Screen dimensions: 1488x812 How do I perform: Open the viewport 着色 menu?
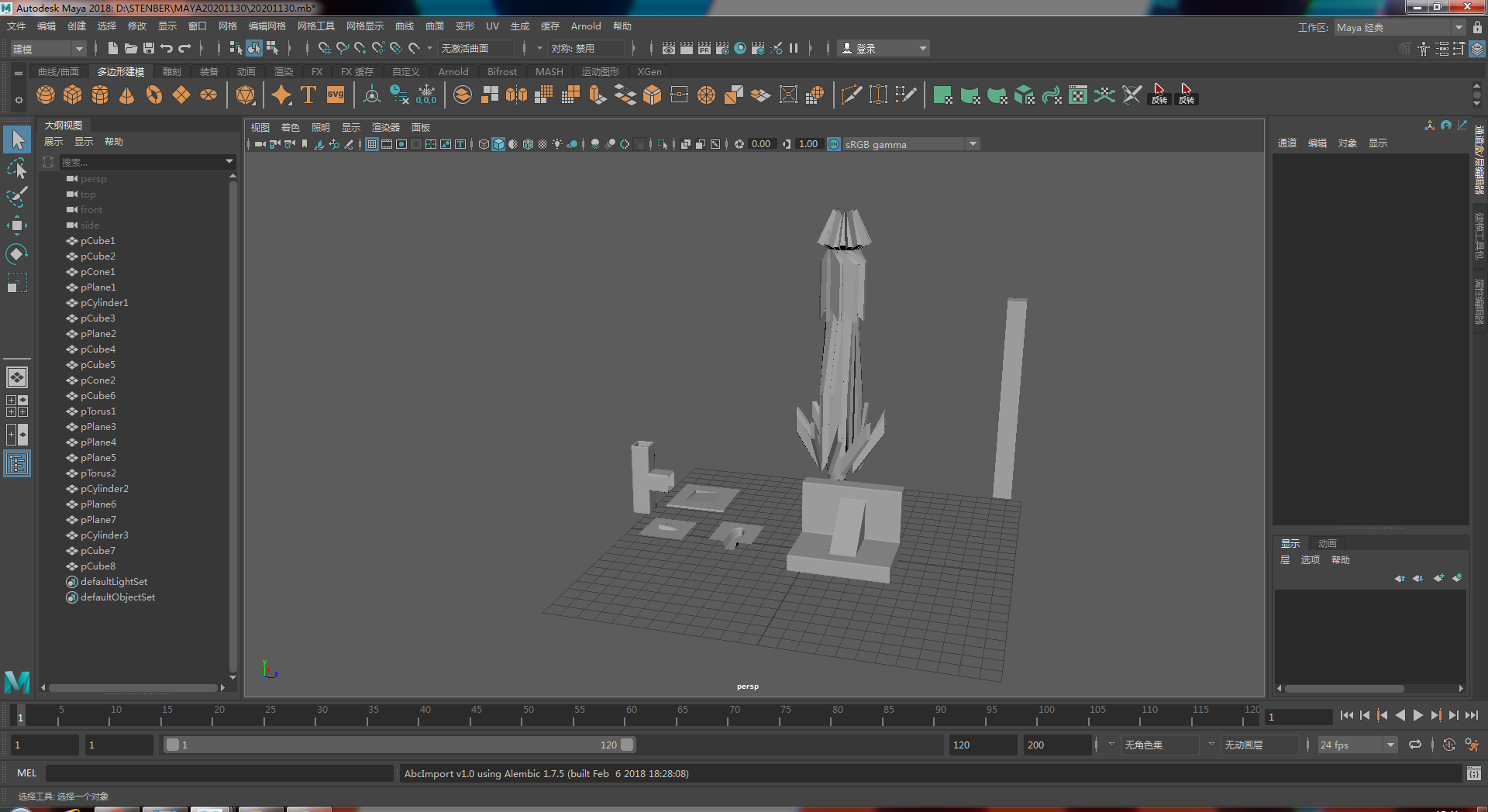click(290, 128)
